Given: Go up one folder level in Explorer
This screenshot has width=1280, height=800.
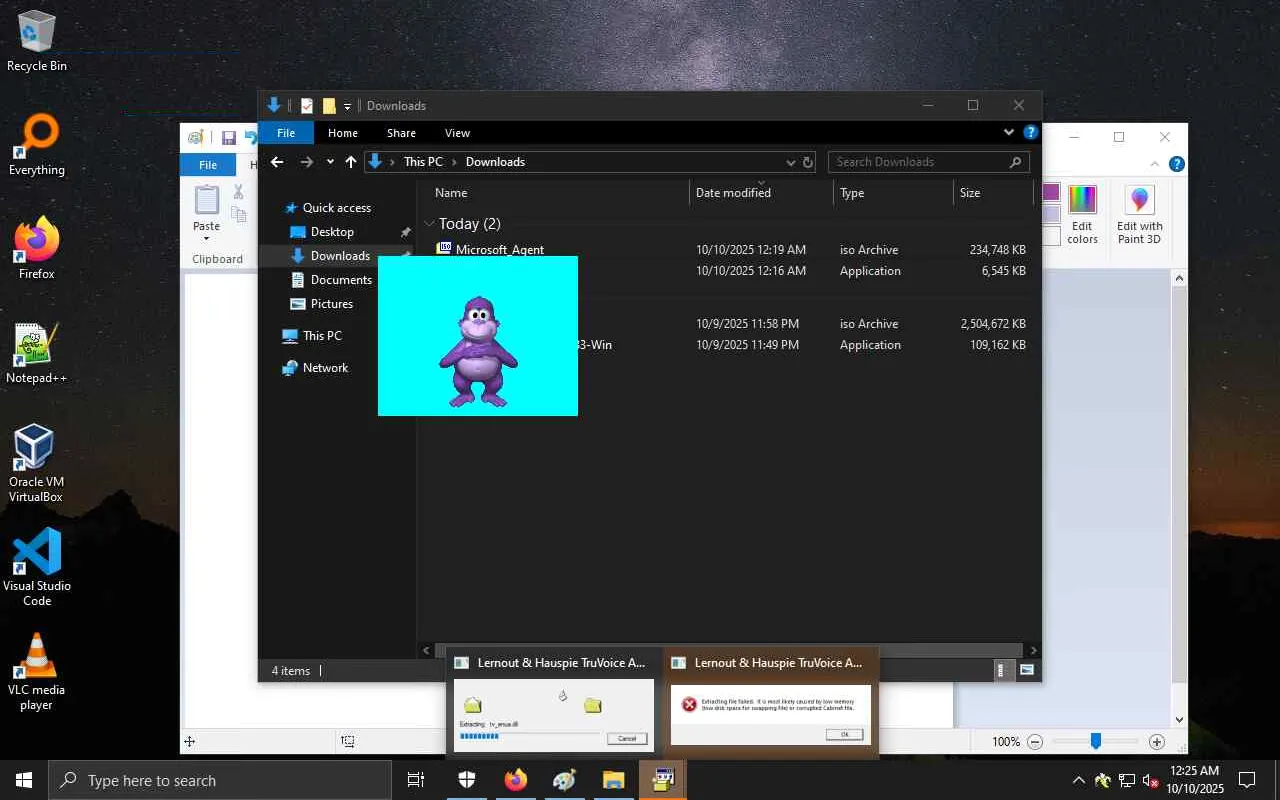Looking at the screenshot, I should (x=351, y=162).
